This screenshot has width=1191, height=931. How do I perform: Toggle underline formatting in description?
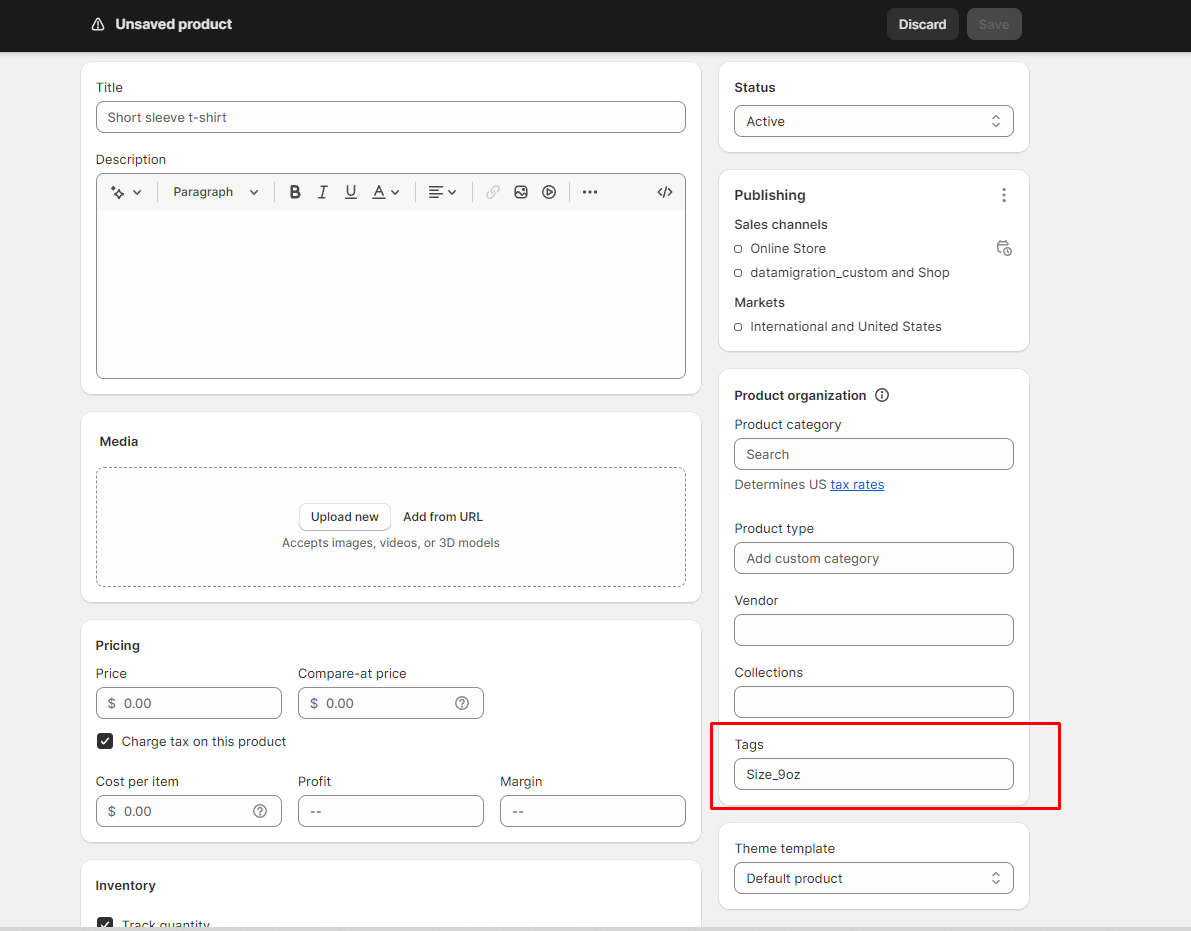tap(350, 192)
